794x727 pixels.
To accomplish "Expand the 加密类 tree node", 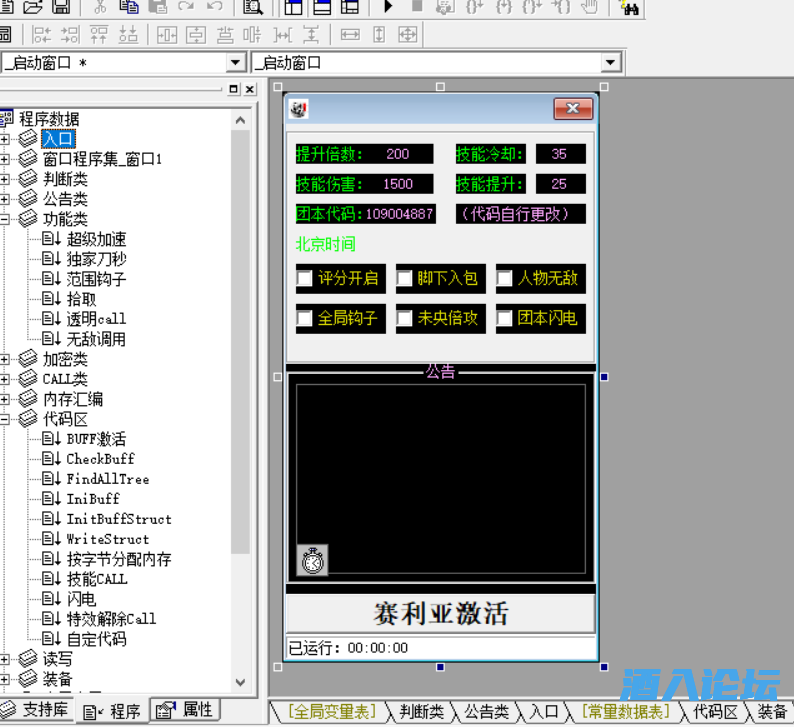I will point(4,359).
